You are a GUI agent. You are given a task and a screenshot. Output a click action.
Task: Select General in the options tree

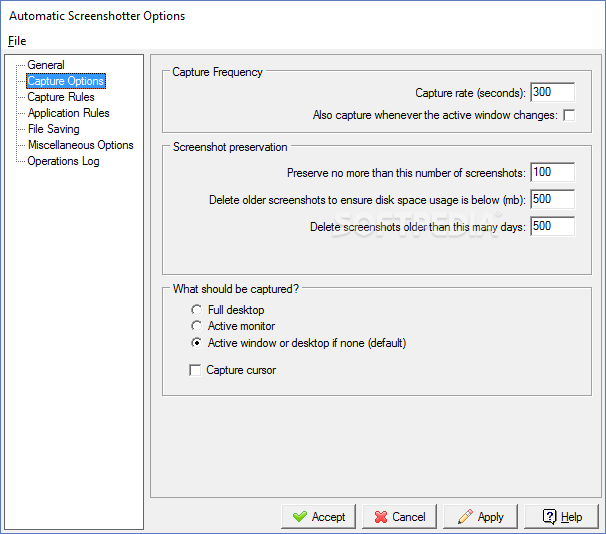pyautogui.click(x=46, y=65)
